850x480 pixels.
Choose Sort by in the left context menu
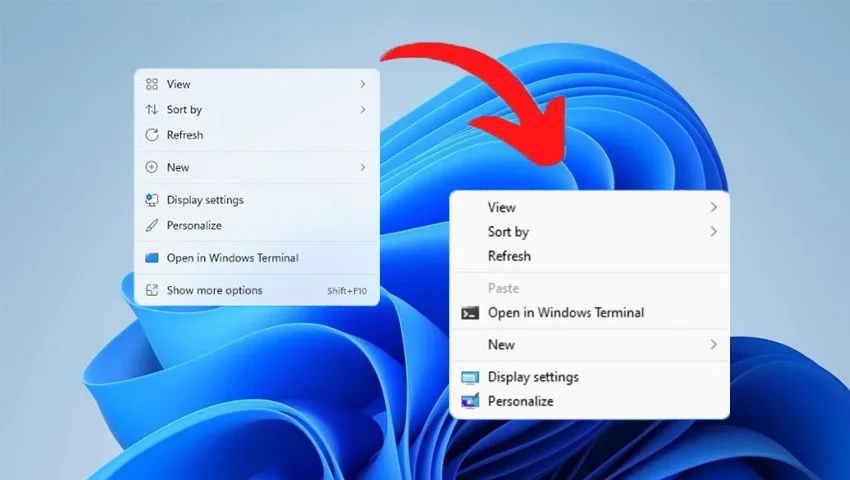257,110
